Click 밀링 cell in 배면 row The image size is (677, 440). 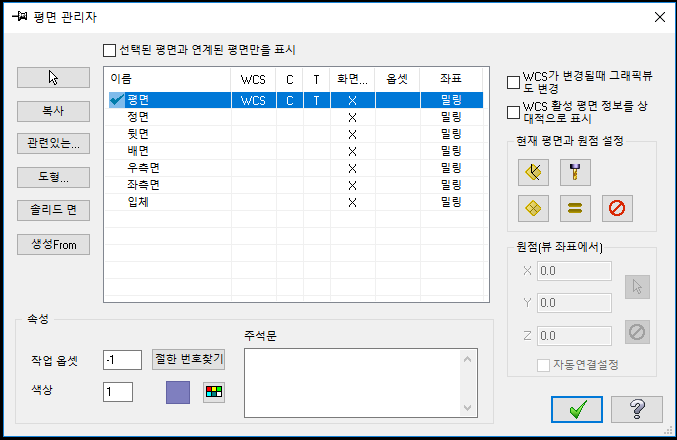451,151
